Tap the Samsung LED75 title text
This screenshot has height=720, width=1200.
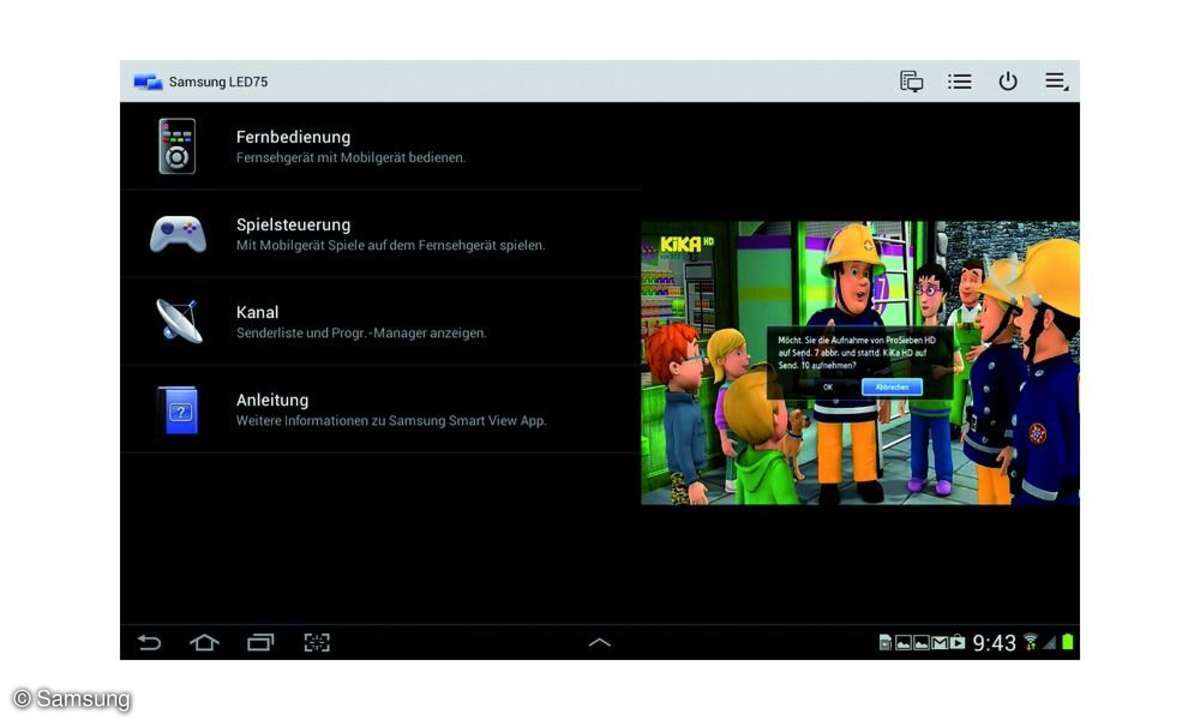218,82
